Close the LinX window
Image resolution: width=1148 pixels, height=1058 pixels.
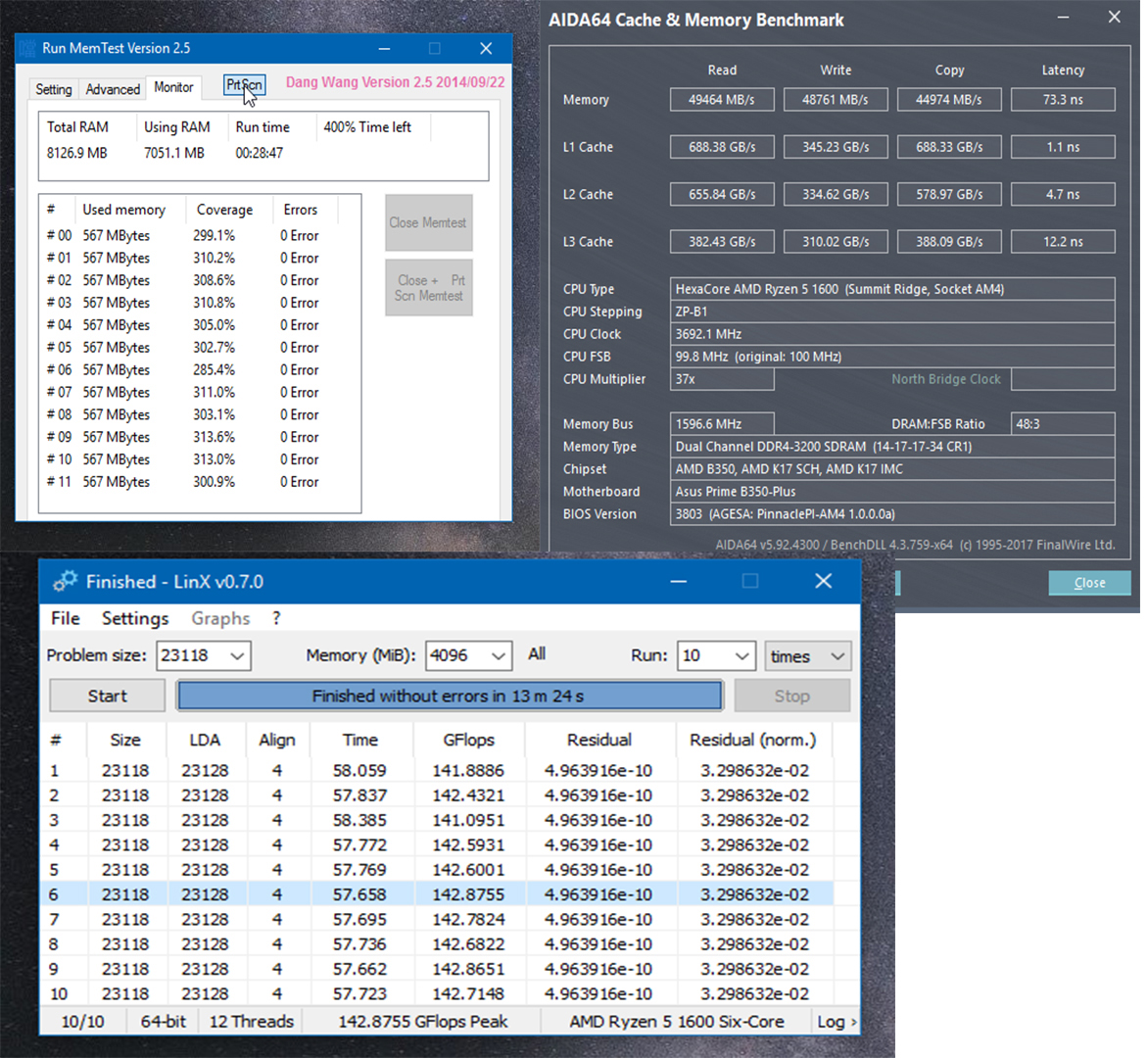[x=824, y=581]
